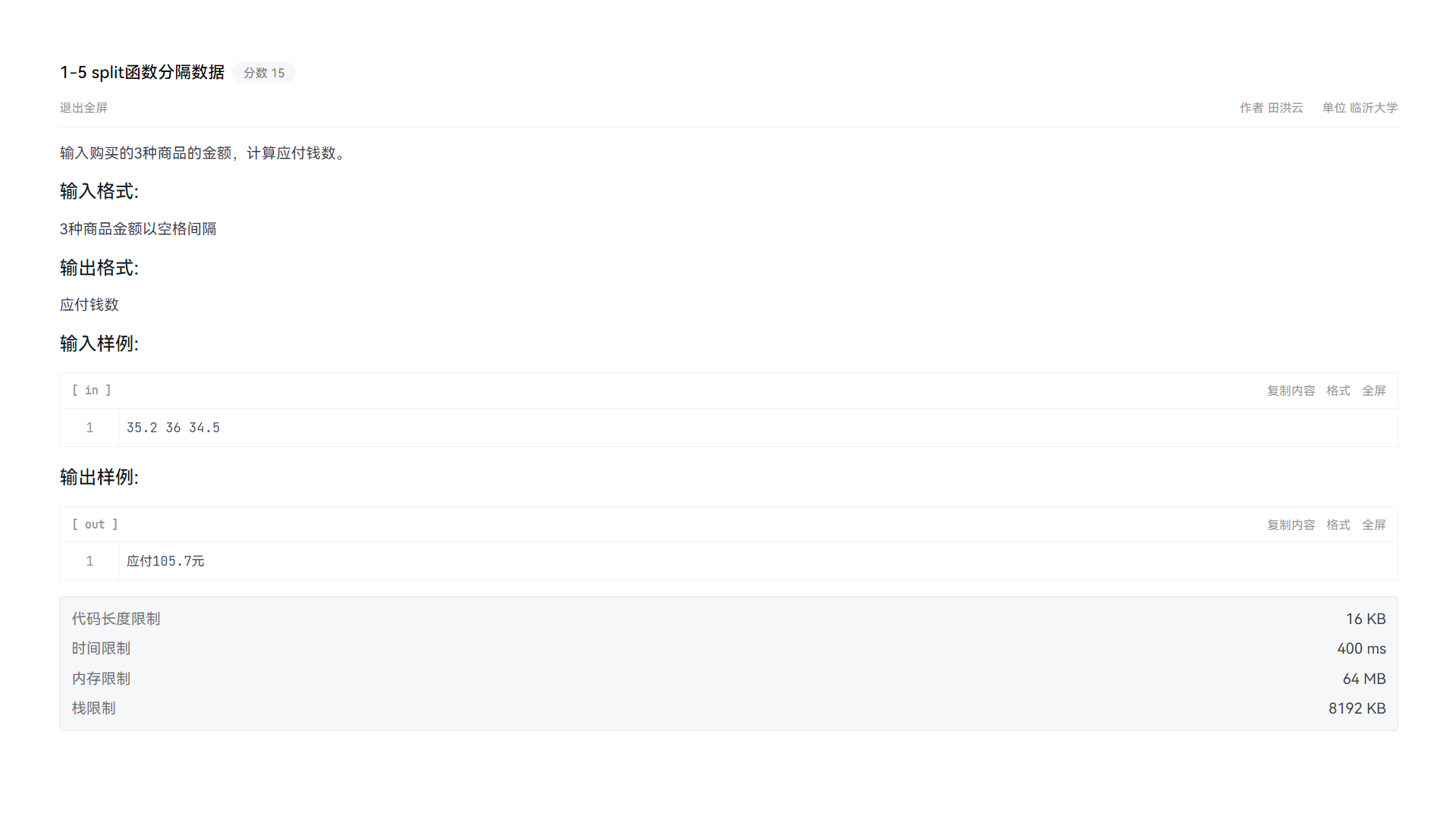Viewport: 1456px width, 819px height.
Task: Click the 分数 15 score badge
Action: [264, 73]
